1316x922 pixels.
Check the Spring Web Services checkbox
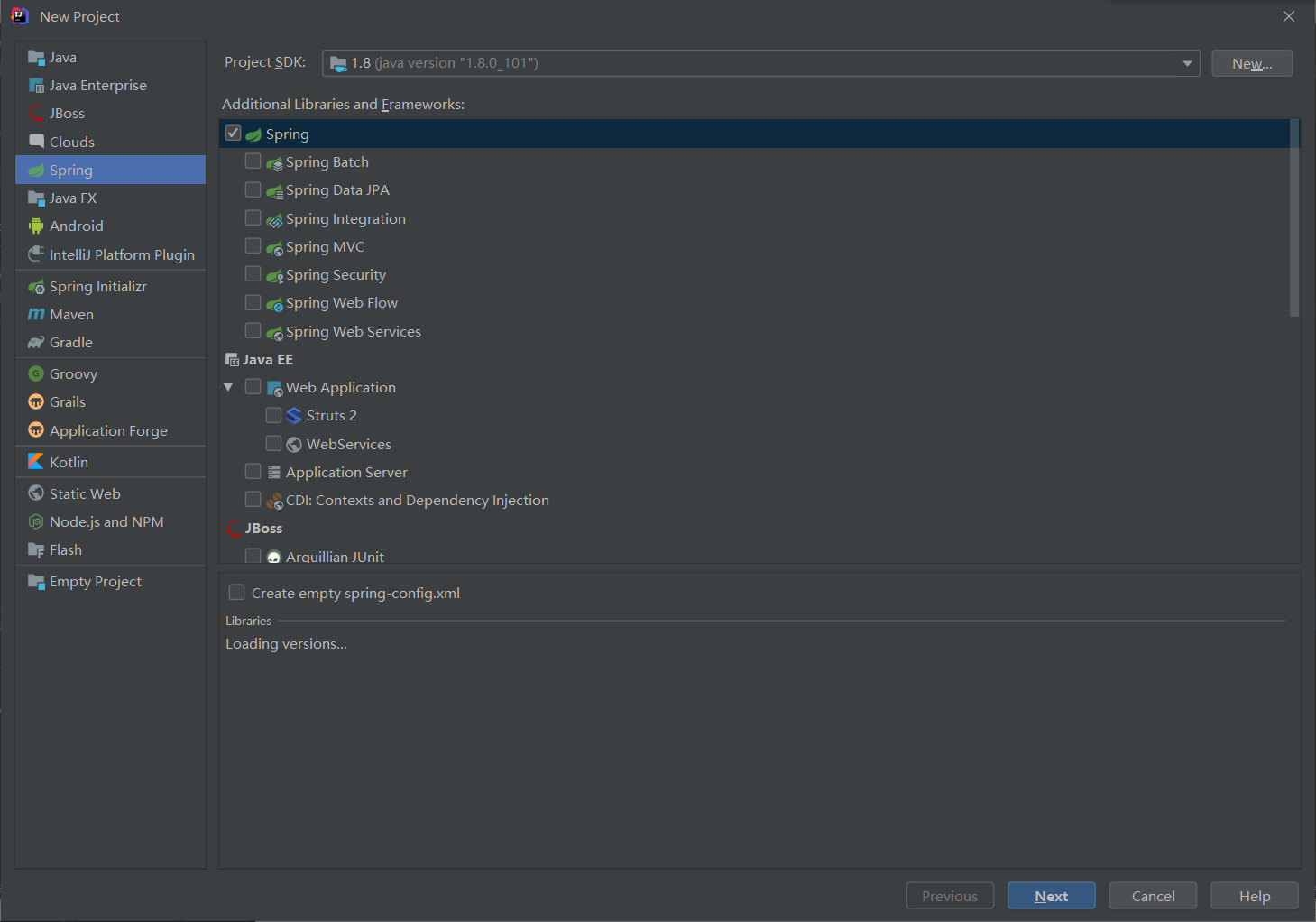click(253, 331)
